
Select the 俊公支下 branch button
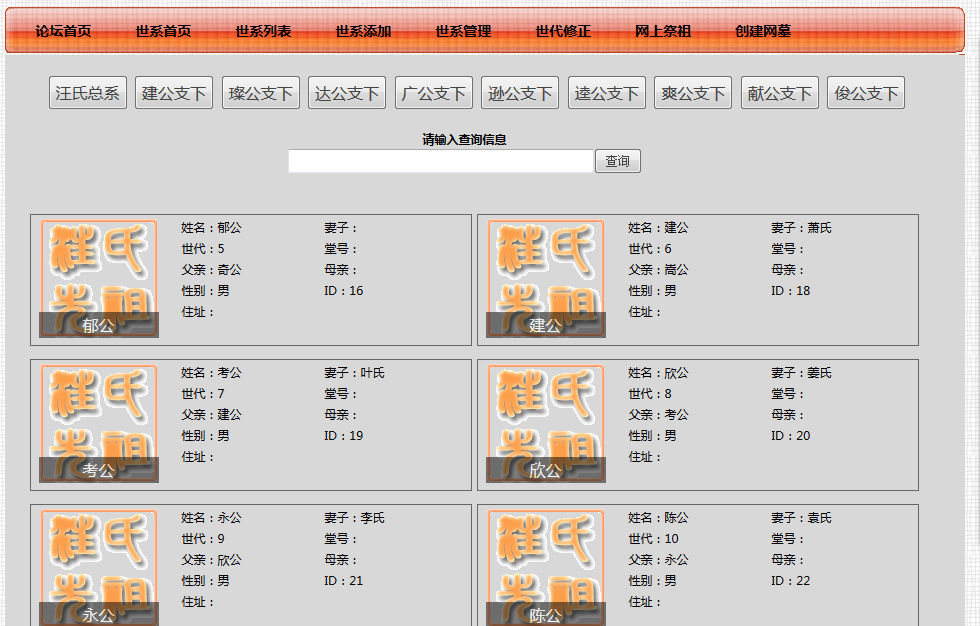(866, 93)
